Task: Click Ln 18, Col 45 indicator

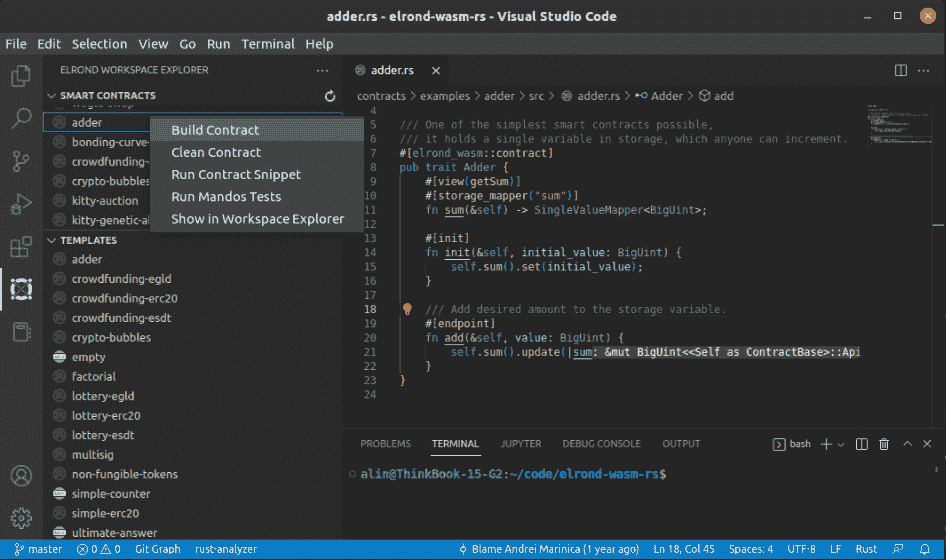Action: [684, 549]
